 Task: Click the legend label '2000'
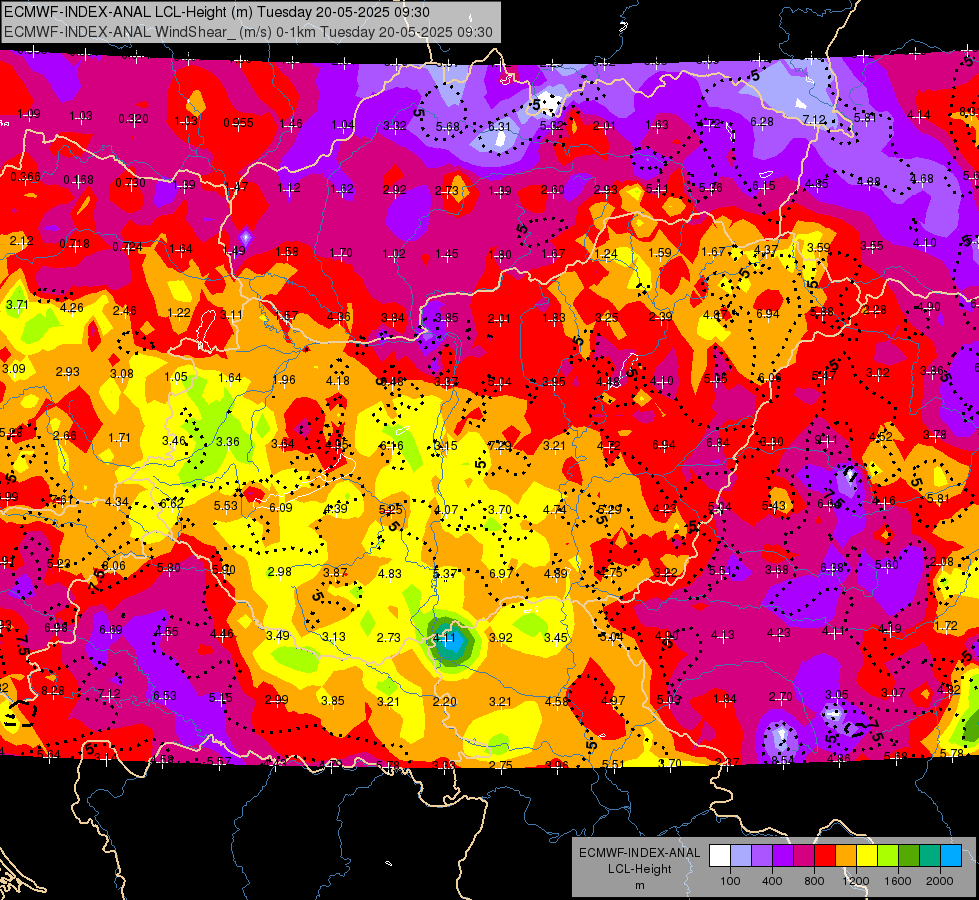click(940, 881)
